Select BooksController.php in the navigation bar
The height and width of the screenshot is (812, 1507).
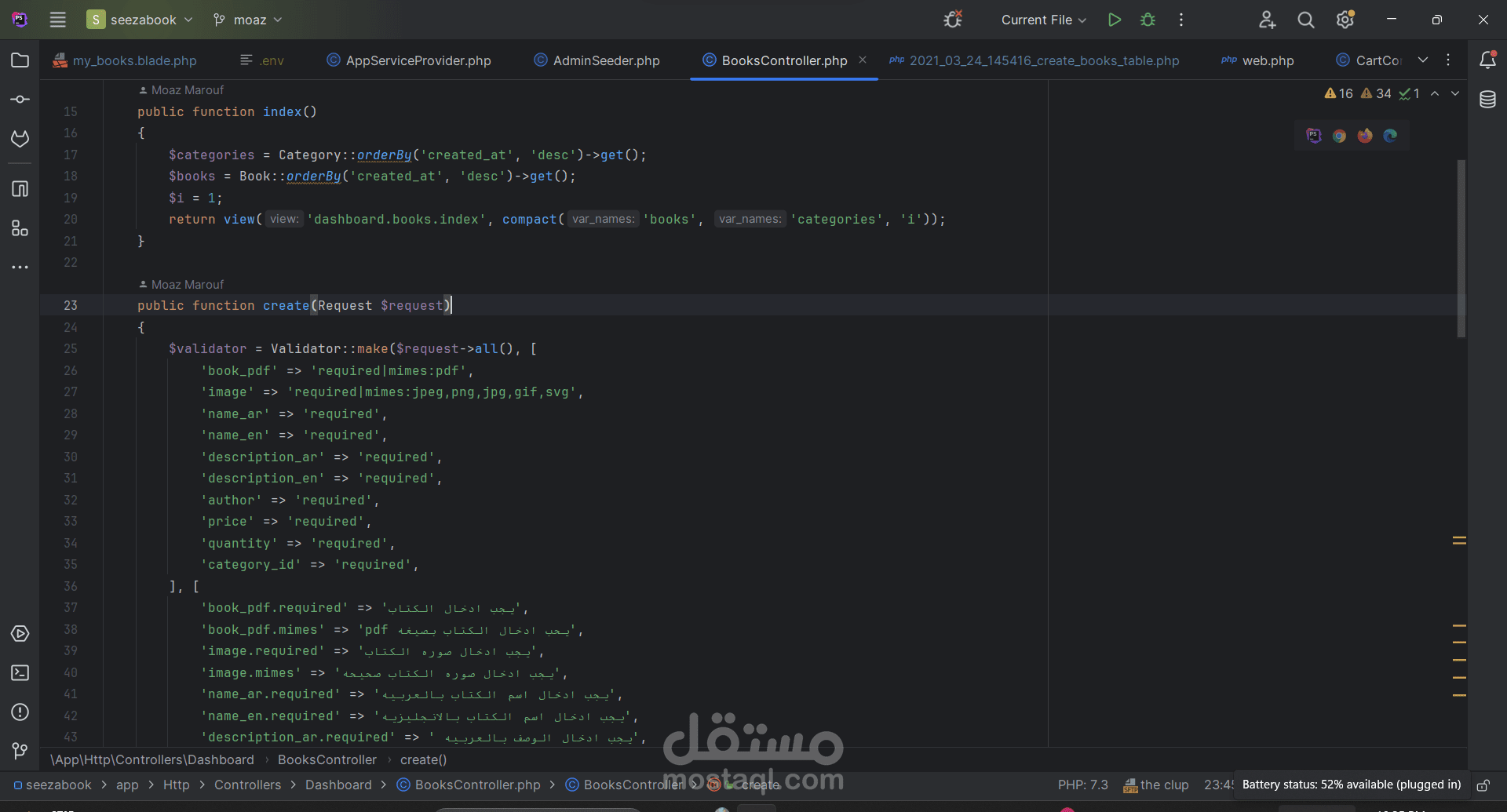469,785
